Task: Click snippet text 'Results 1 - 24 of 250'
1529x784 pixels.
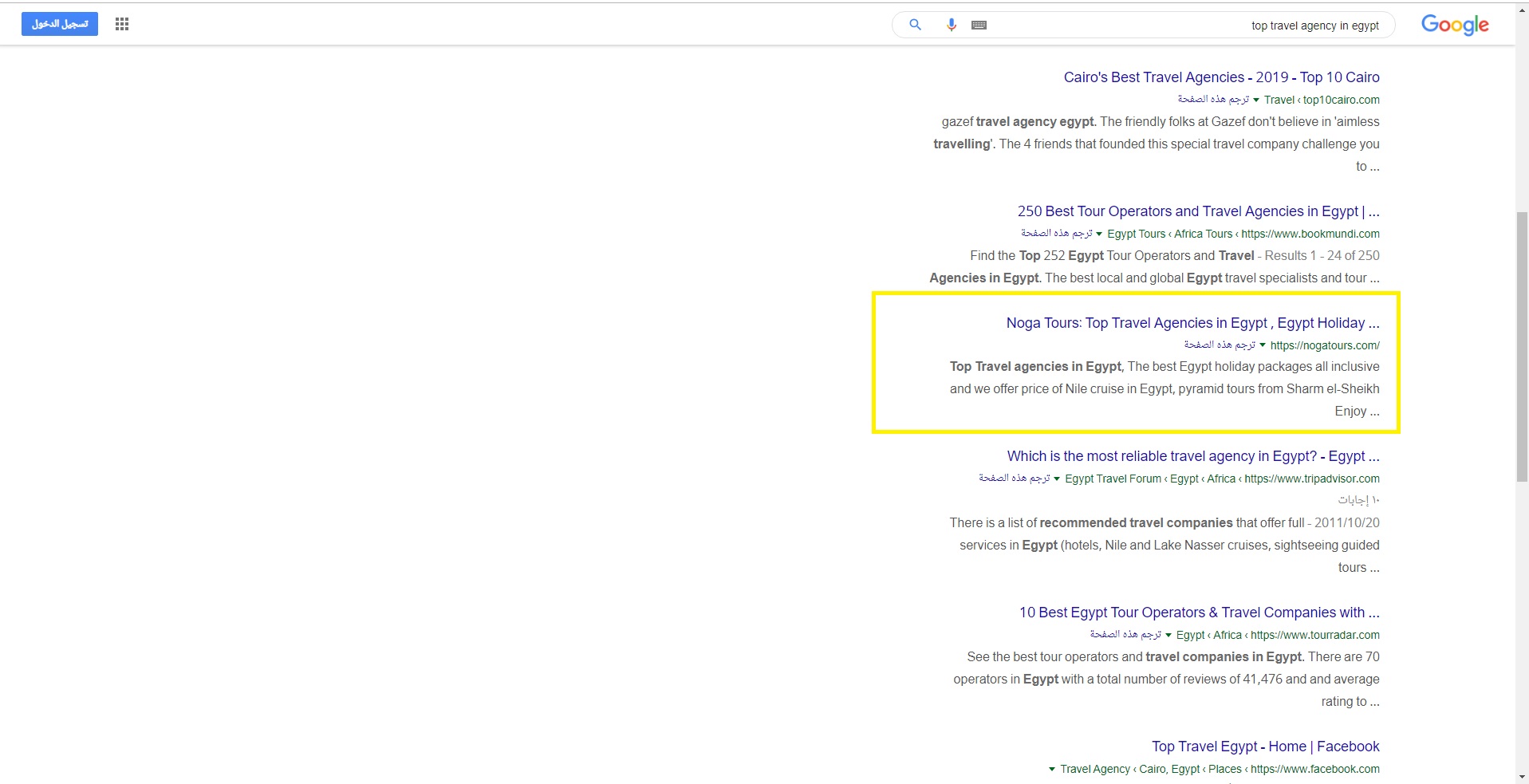Action: (1322, 256)
